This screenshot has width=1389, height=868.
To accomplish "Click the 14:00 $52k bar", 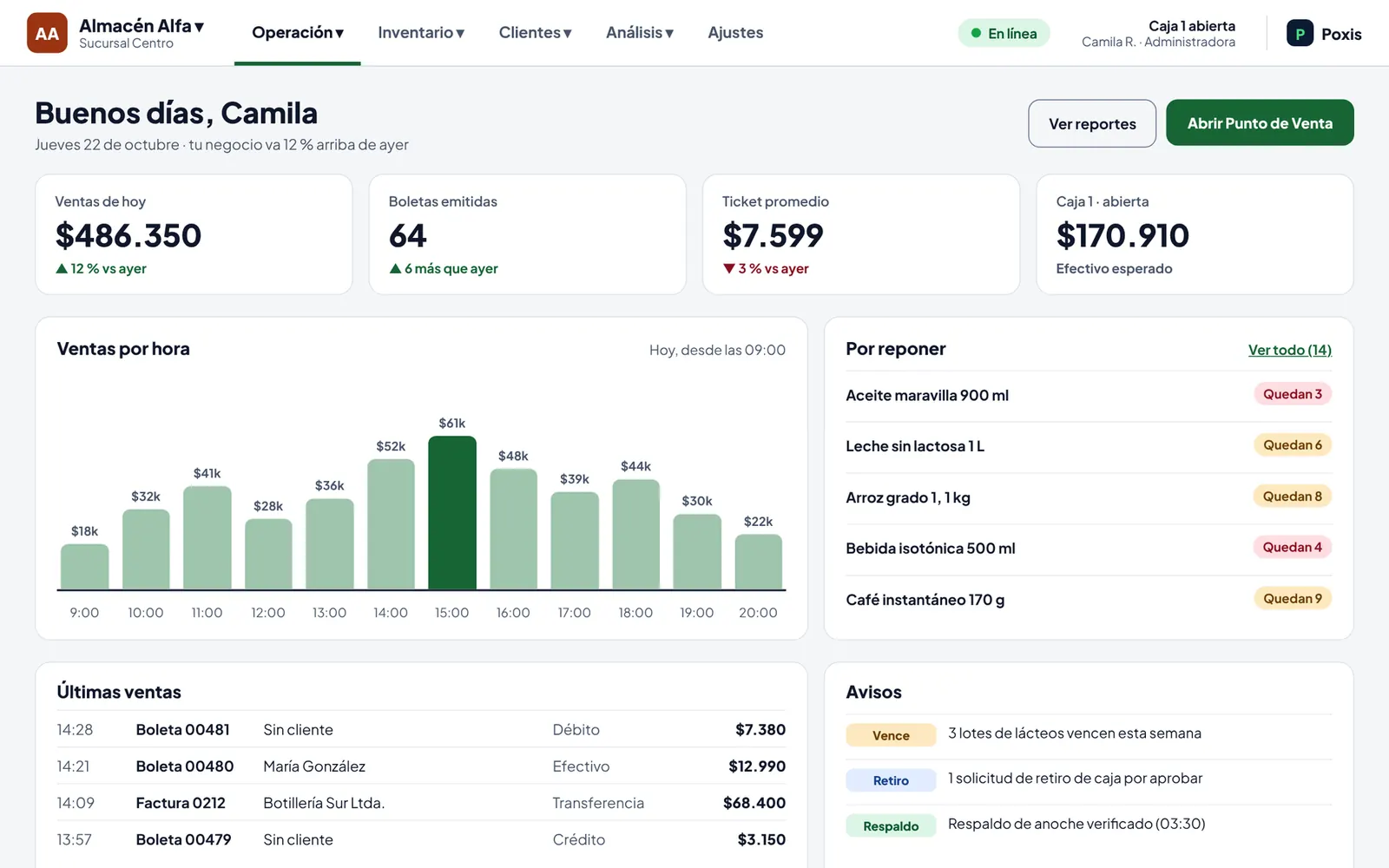I will pyautogui.click(x=391, y=524).
